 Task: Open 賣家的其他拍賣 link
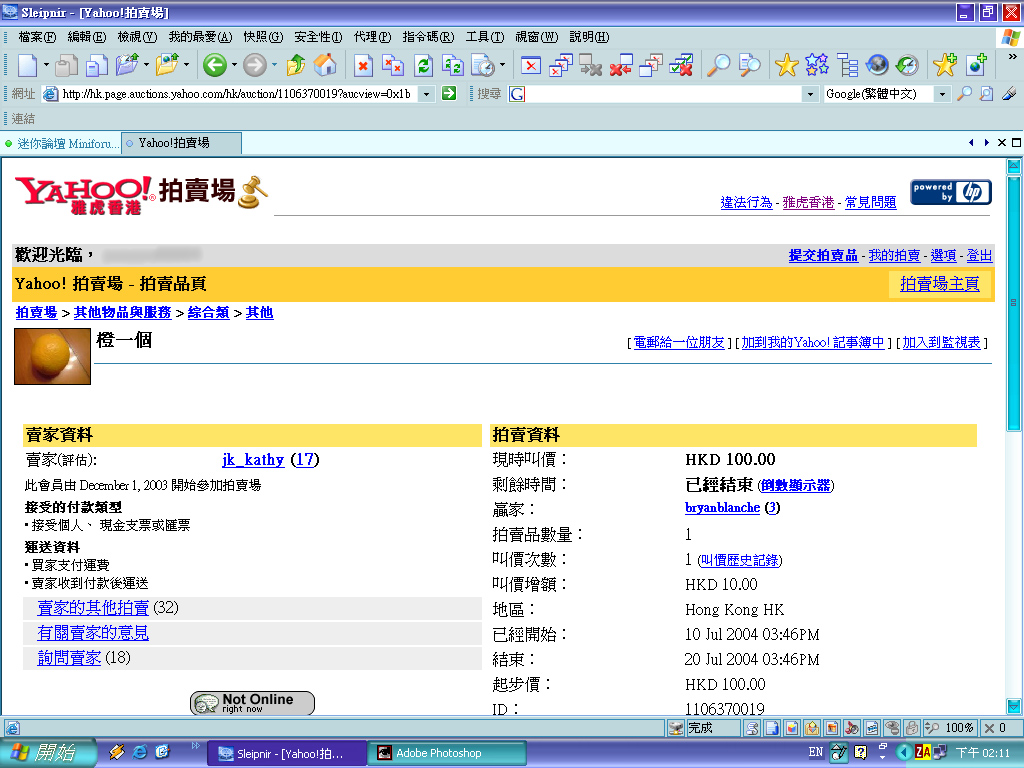point(93,608)
